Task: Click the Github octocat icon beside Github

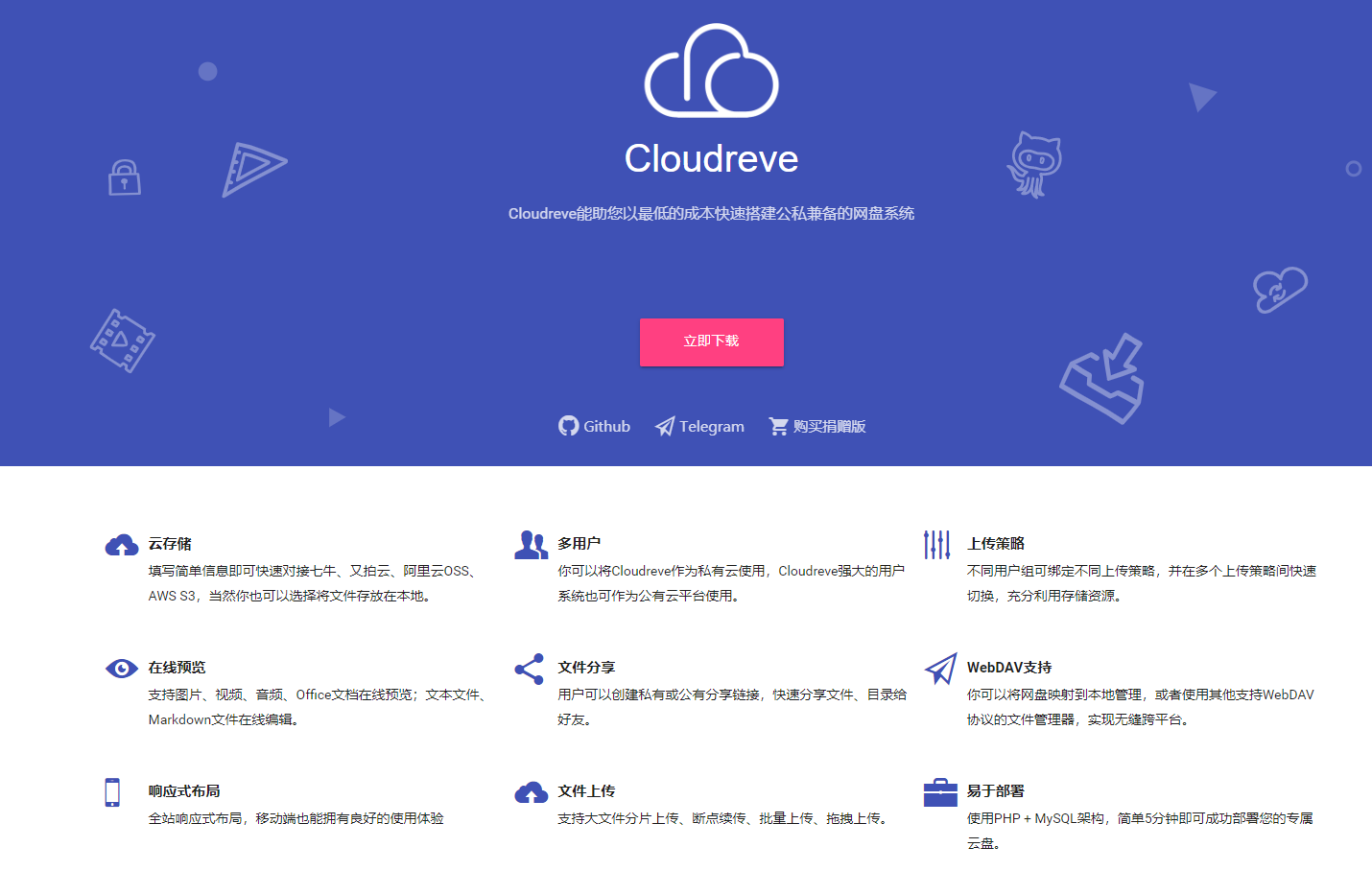Action: click(569, 426)
